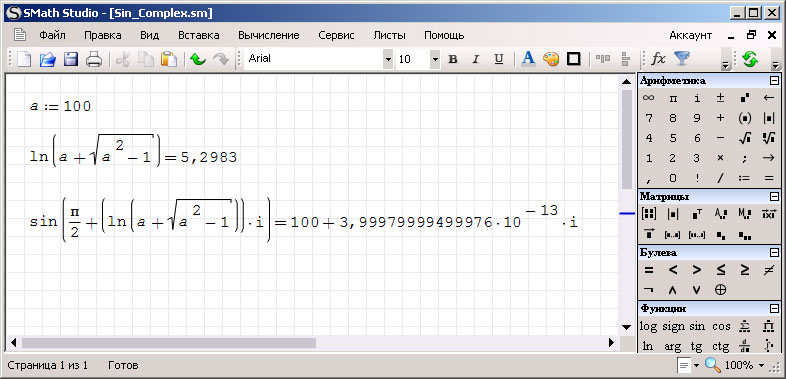This screenshot has height=379, width=786.
Task: Insert the not-equal operator
Action: (x=768, y=270)
